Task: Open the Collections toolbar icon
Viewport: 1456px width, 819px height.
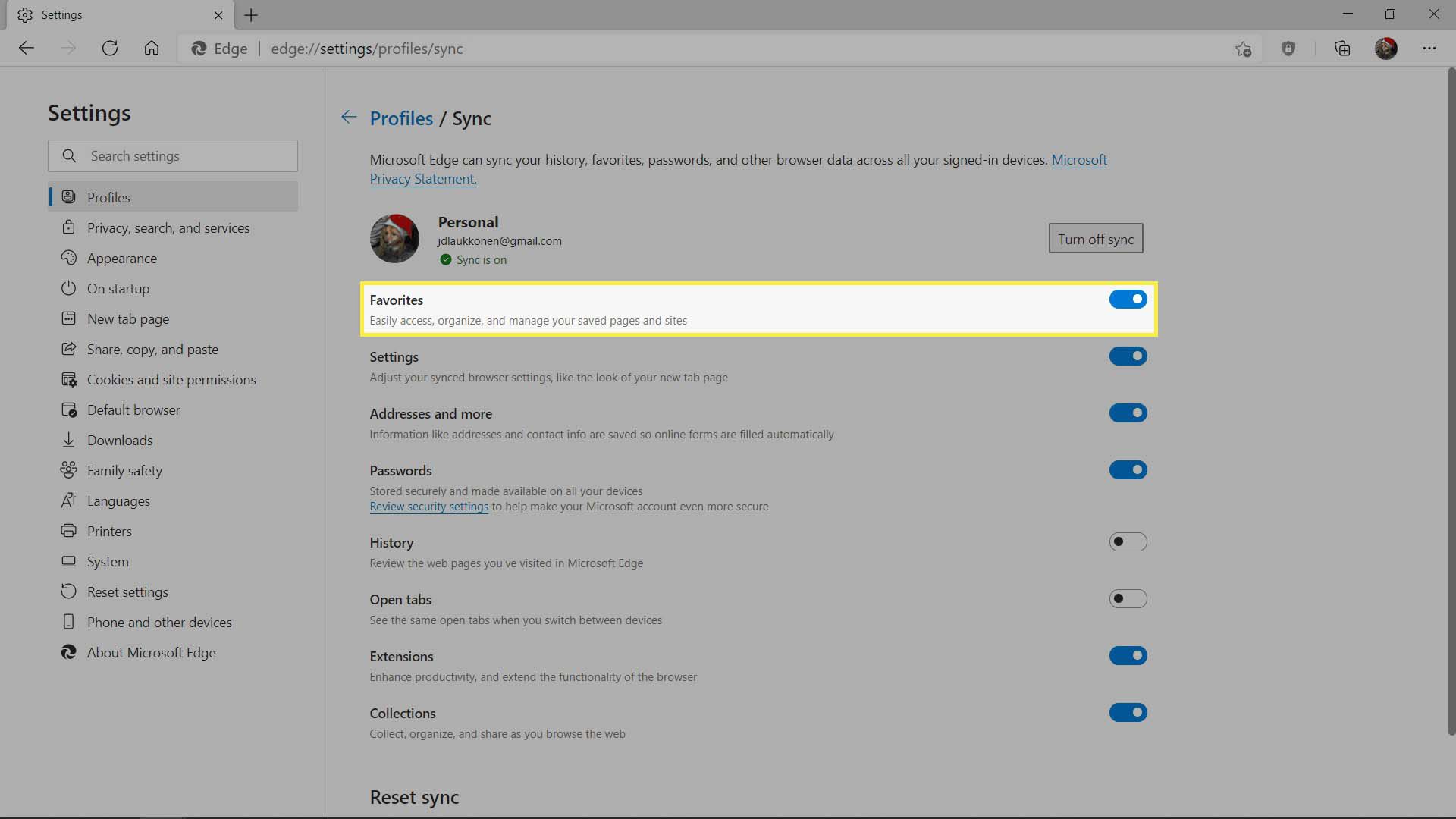Action: click(1342, 49)
